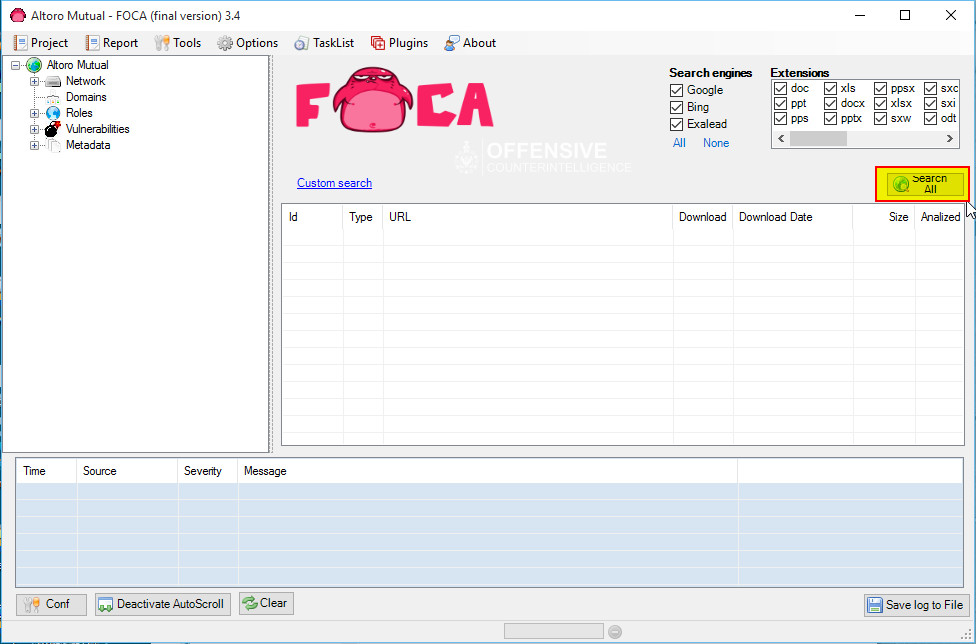The height and width of the screenshot is (644, 976).
Task: Toggle the ppt extension checkbox
Action: coord(781,103)
